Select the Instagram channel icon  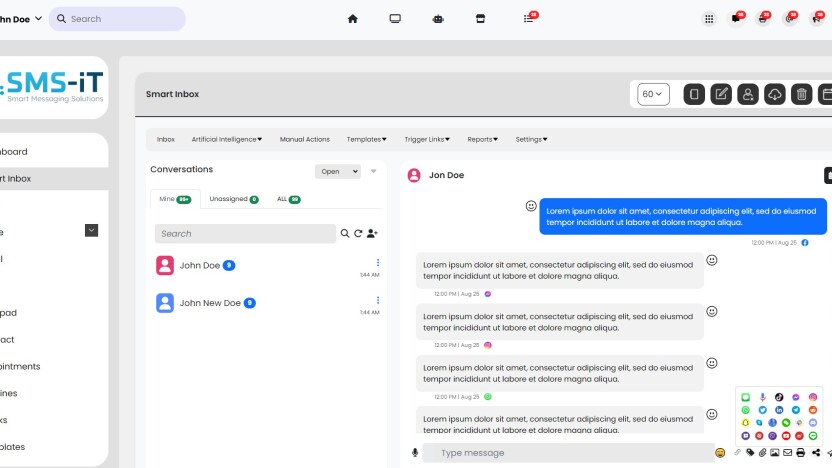(813, 397)
